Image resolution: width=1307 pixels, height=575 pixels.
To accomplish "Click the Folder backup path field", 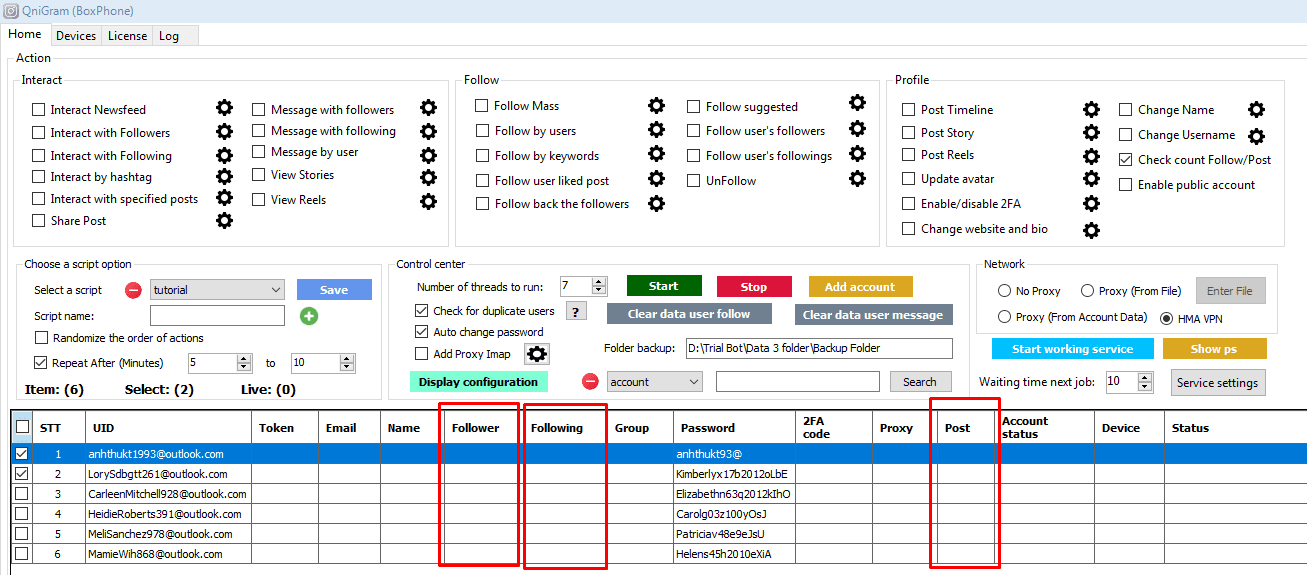I will [x=819, y=348].
